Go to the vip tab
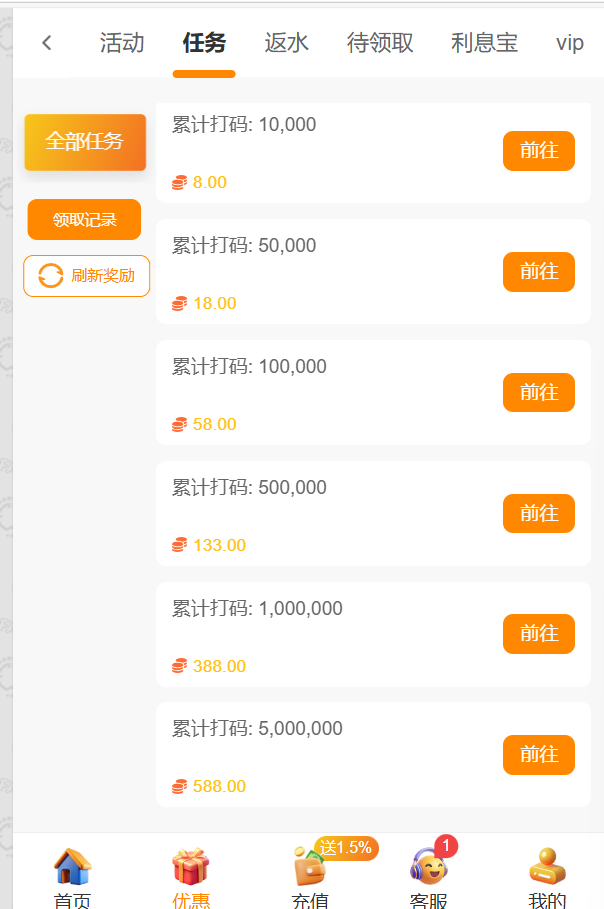Viewport: 604px width, 909px height. tap(570, 43)
